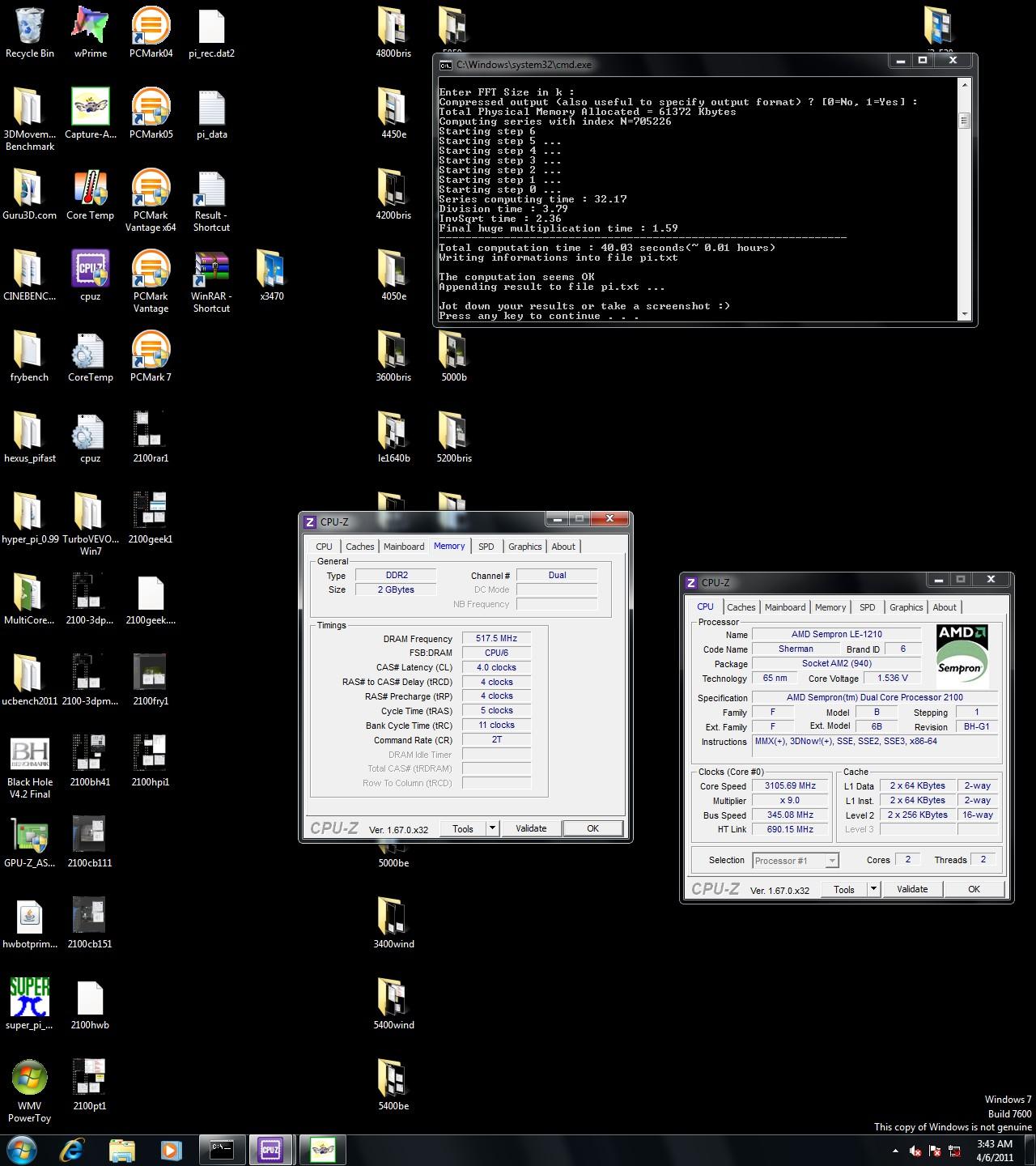This screenshot has height=1166, width=1036.
Task: Open the Result - Shortcut icon
Action: 211,200
